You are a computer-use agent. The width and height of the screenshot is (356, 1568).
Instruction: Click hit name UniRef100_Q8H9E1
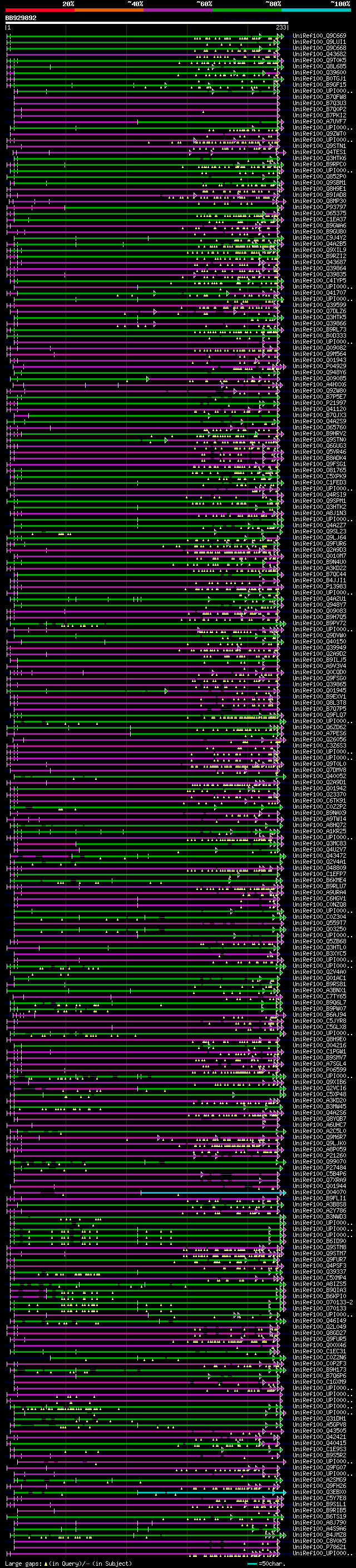point(319,189)
